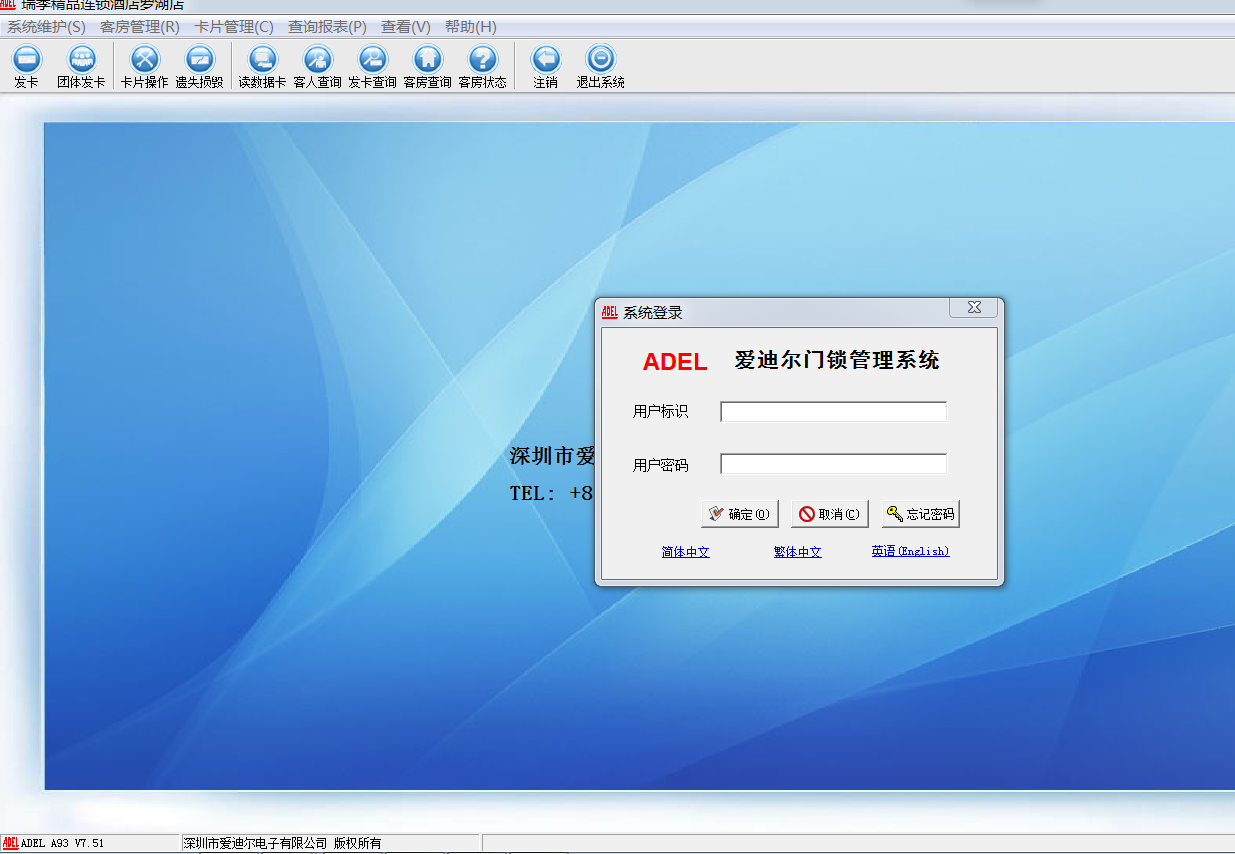Open the 帮助(H) menu
The width and height of the screenshot is (1235, 854).
click(x=471, y=27)
